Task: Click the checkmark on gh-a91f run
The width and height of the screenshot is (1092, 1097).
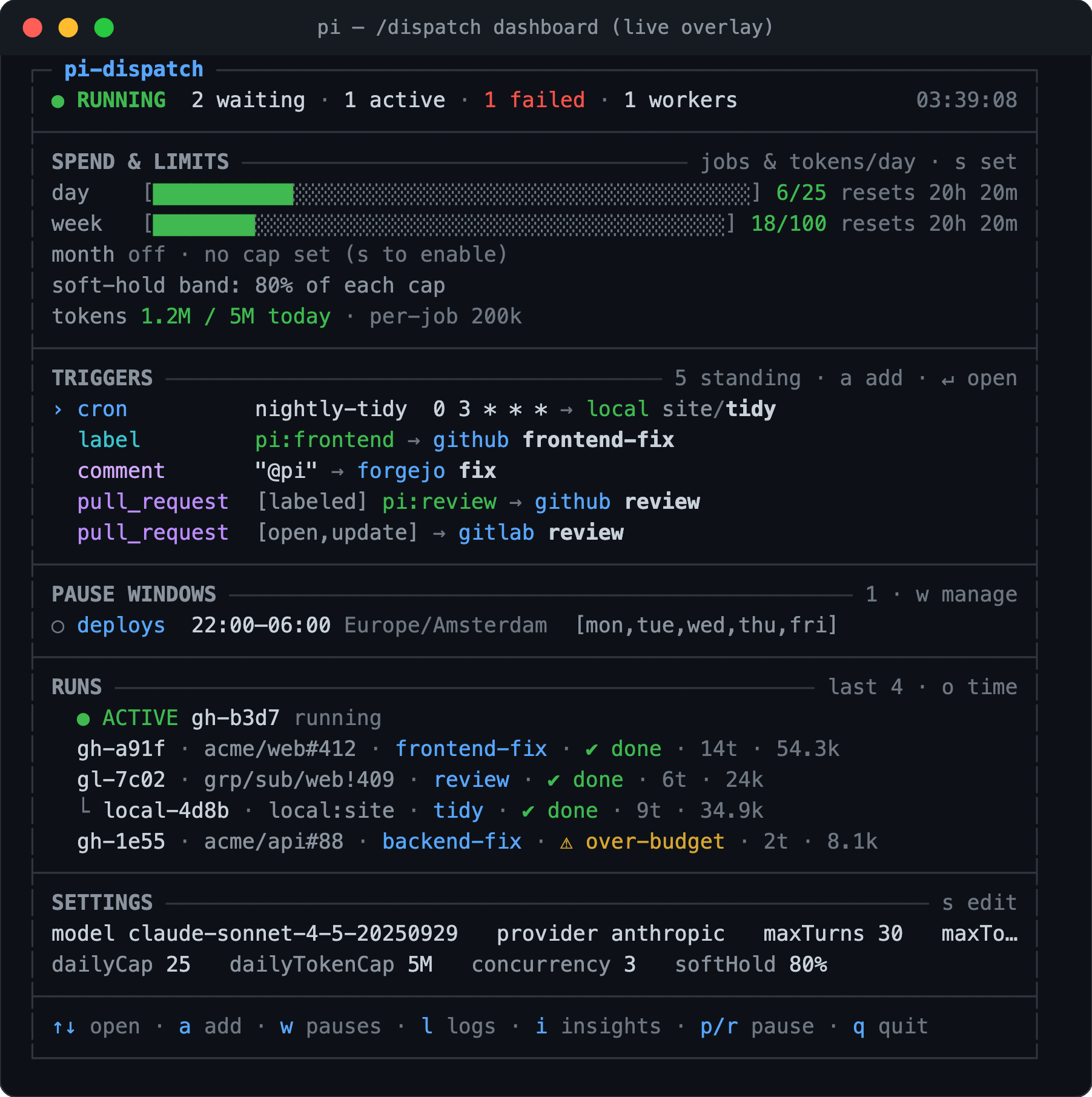Action: coord(592,750)
